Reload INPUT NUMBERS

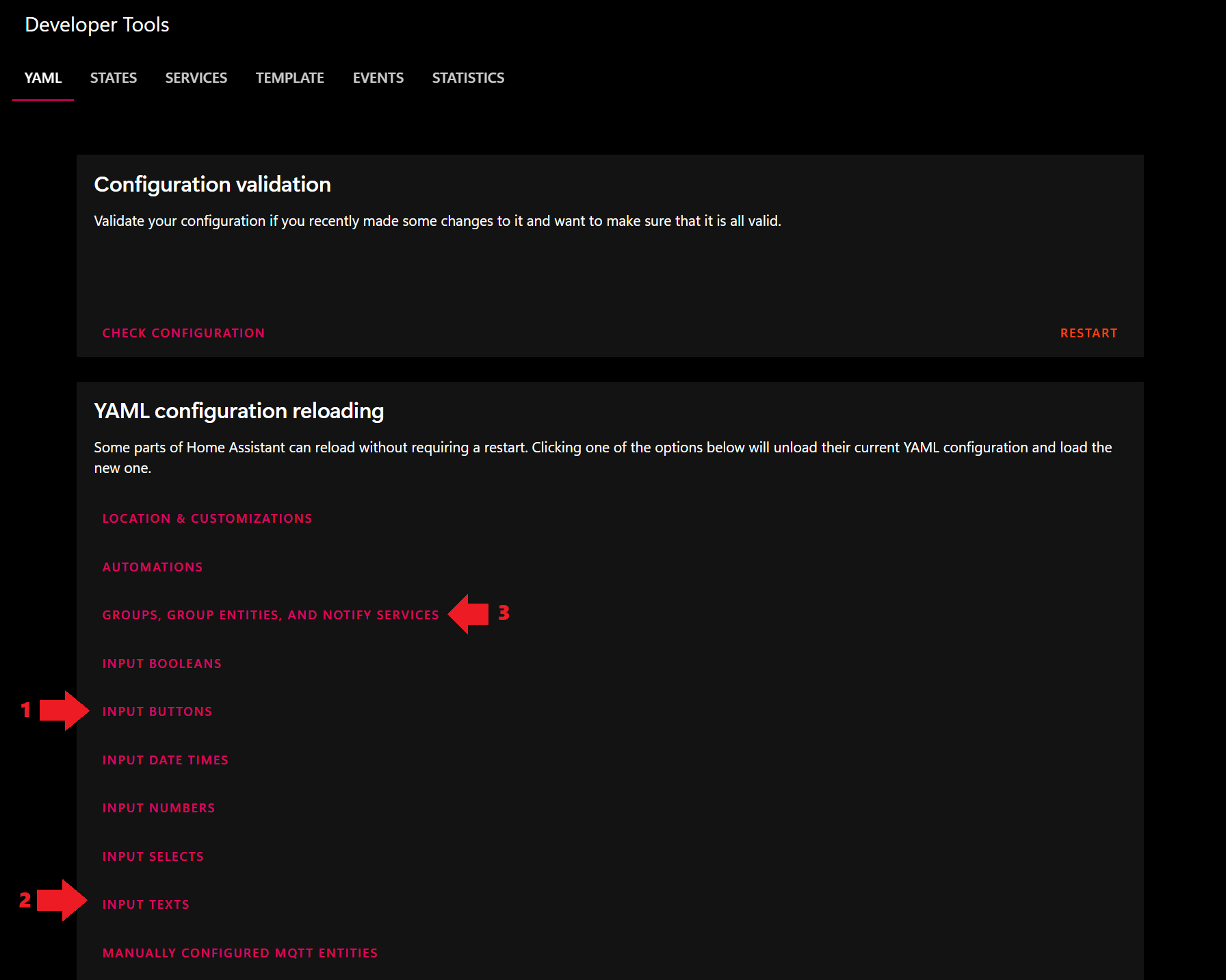pyautogui.click(x=159, y=808)
